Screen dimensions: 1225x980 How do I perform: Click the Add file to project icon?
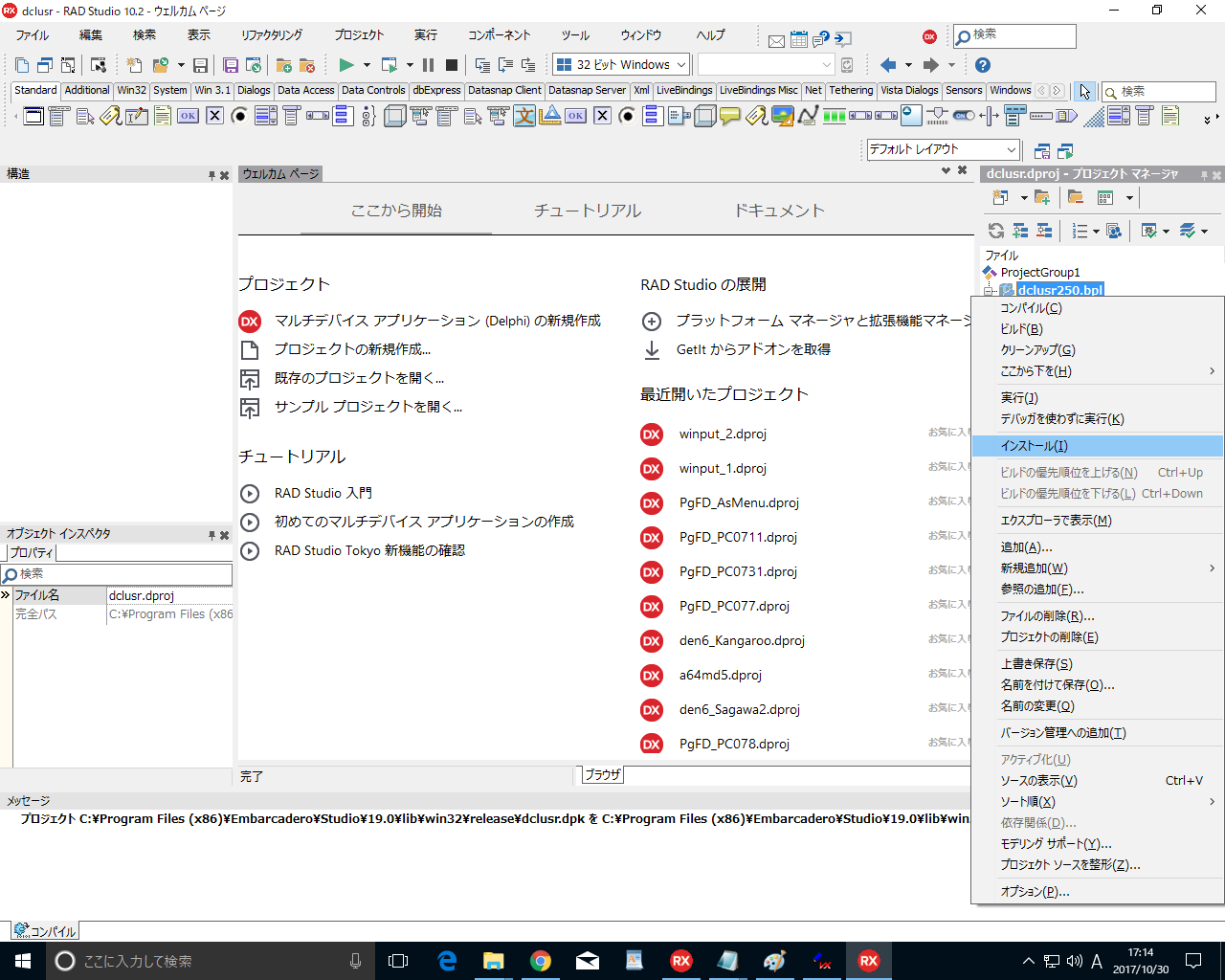point(283,65)
